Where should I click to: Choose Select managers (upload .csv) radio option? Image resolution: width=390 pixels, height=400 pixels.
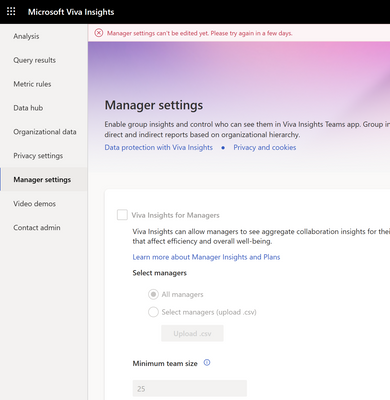pyautogui.click(x=153, y=312)
